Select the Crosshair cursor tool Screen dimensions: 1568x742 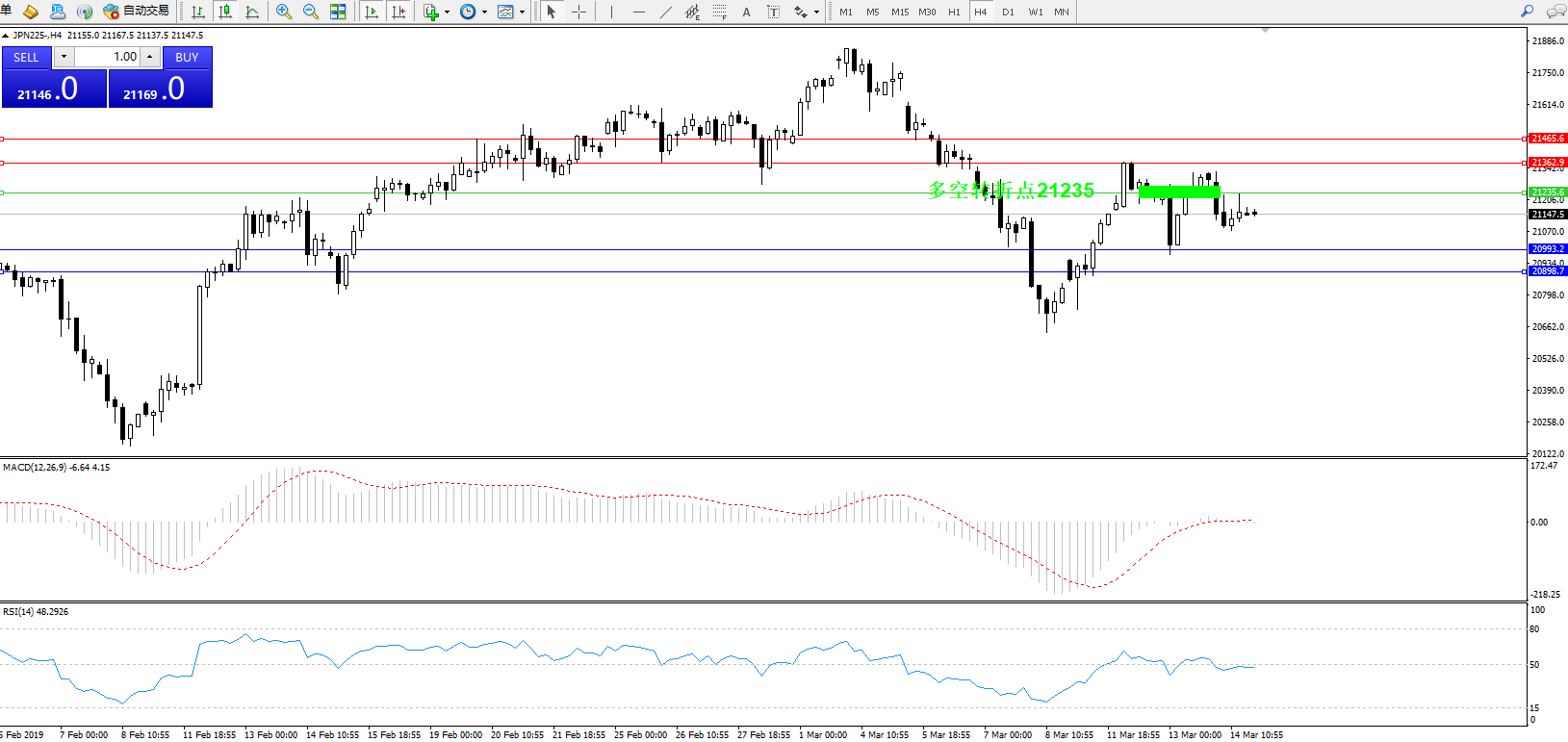tap(578, 12)
